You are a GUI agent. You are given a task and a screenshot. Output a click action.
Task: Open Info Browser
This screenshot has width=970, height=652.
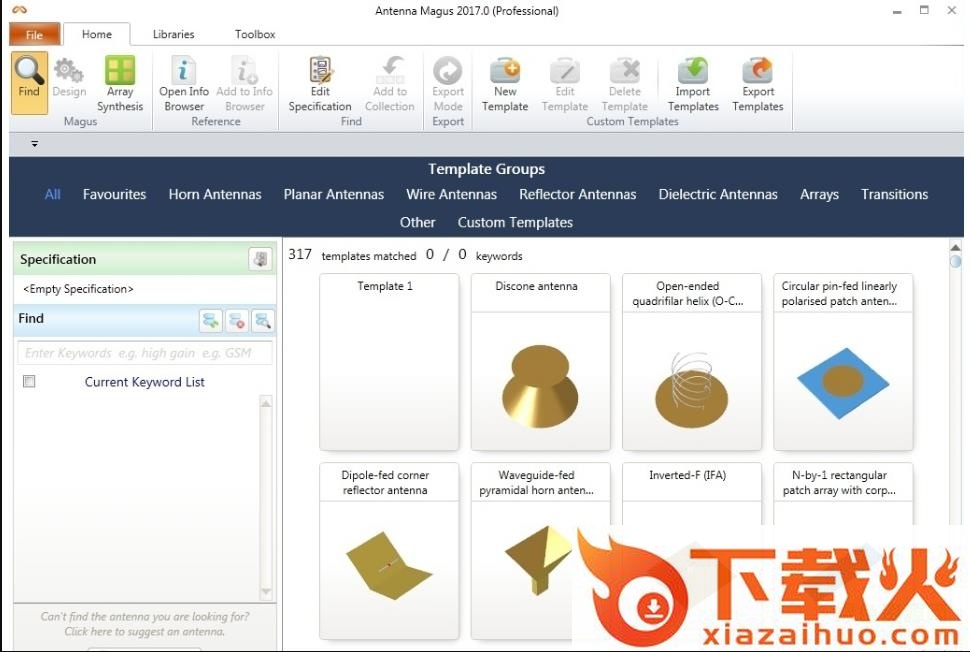coord(184,84)
